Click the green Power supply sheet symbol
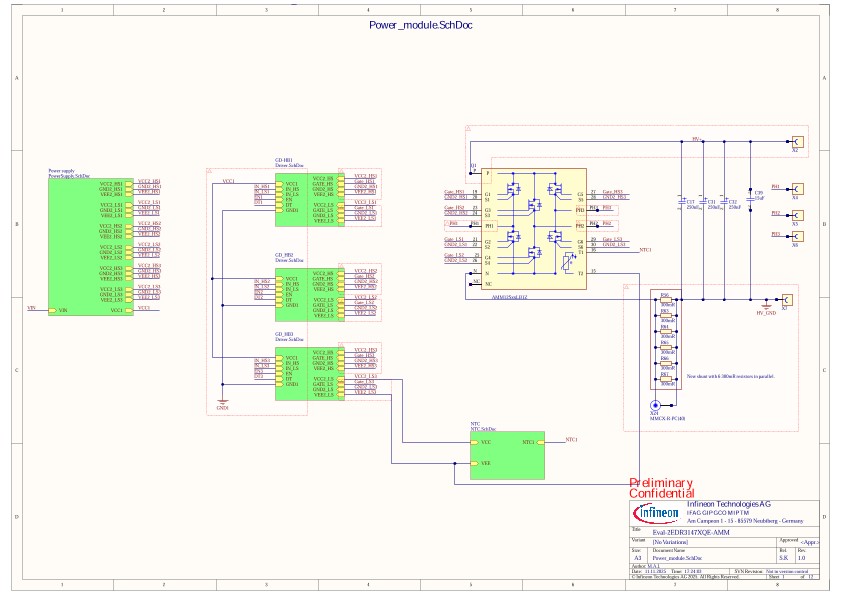This screenshot has height=595, width=842. pos(91,247)
